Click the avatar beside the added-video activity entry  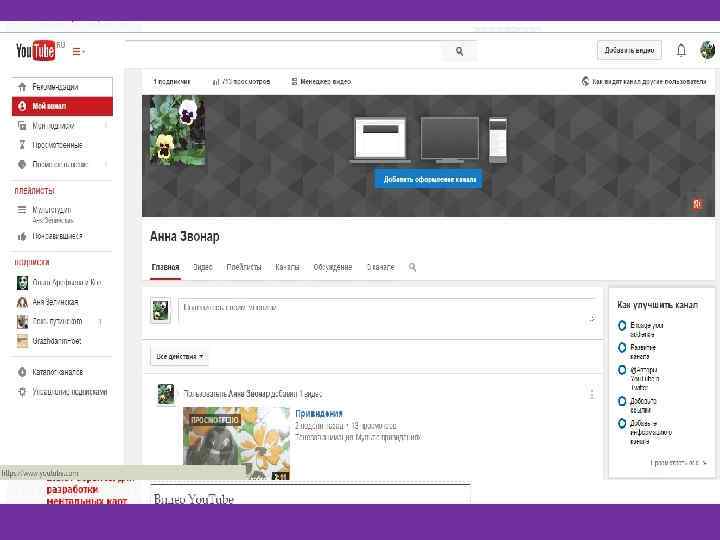[166, 394]
